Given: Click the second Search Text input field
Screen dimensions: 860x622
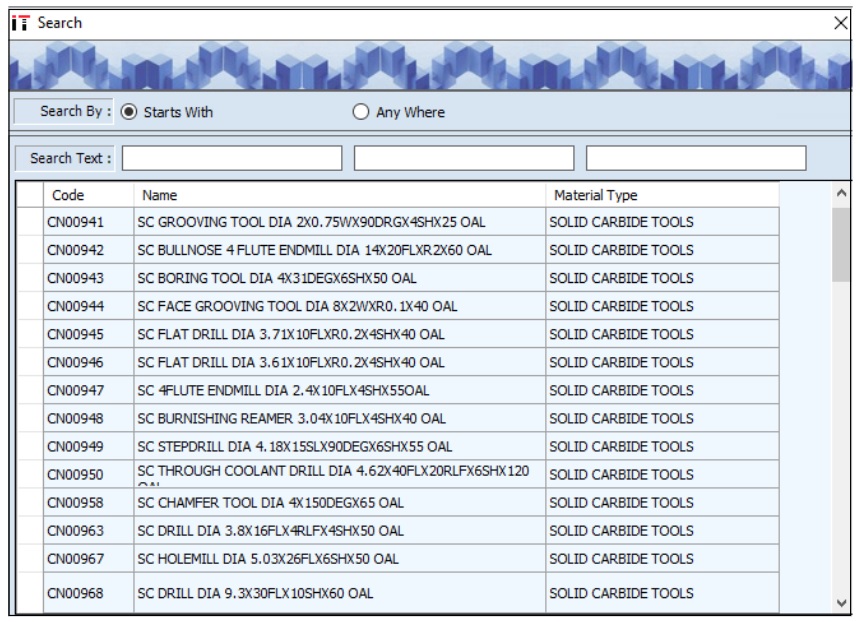Looking at the screenshot, I should tap(464, 158).
